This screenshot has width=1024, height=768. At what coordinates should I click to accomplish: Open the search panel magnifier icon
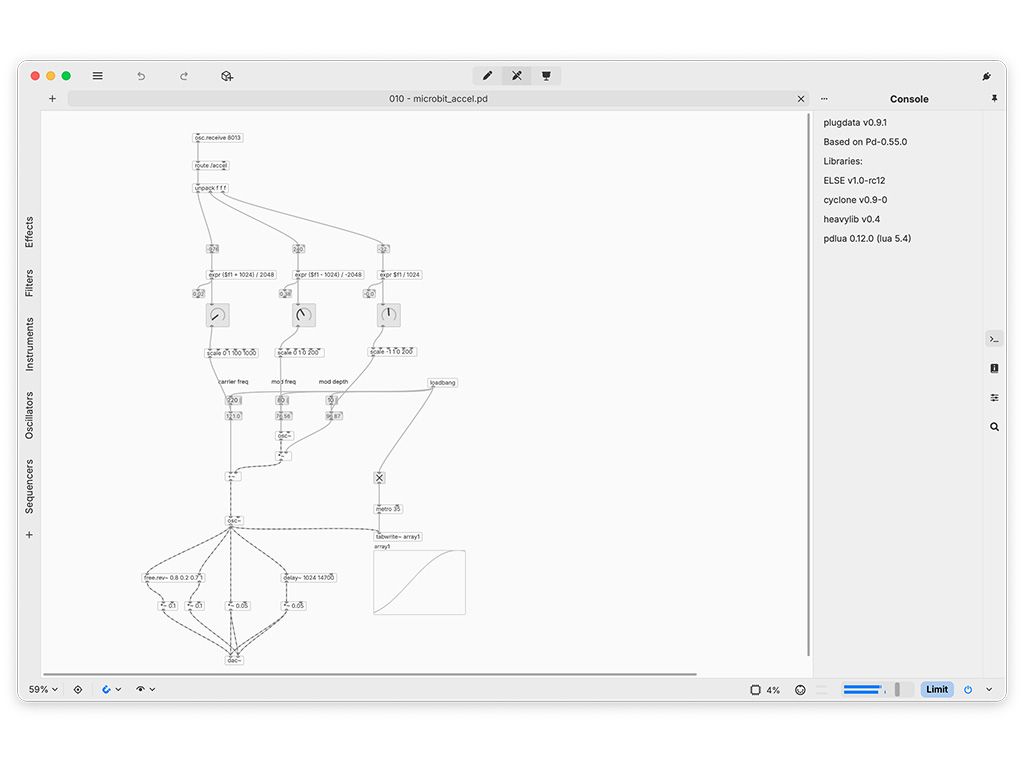pyautogui.click(x=994, y=426)
